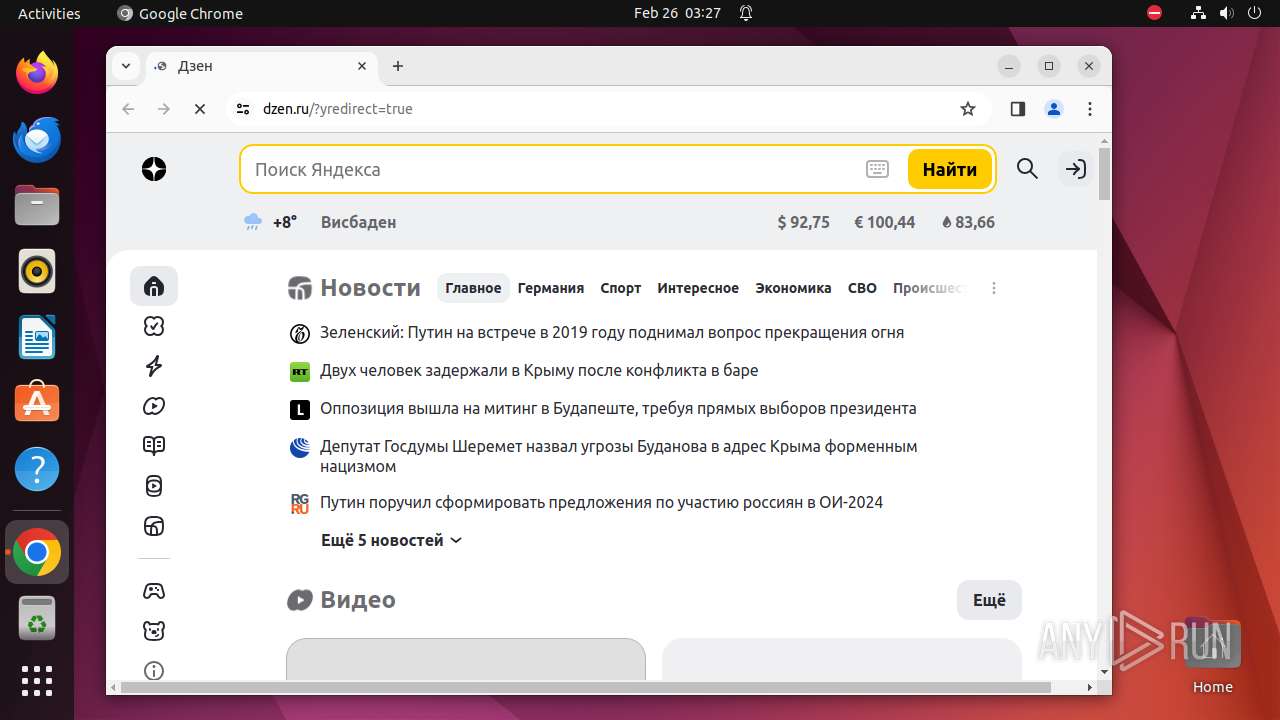Image resolution: width=1280 pixels, height=720 pixels.
Task: Open the lightning bolt sidebar icon
Action: [154, 366]
